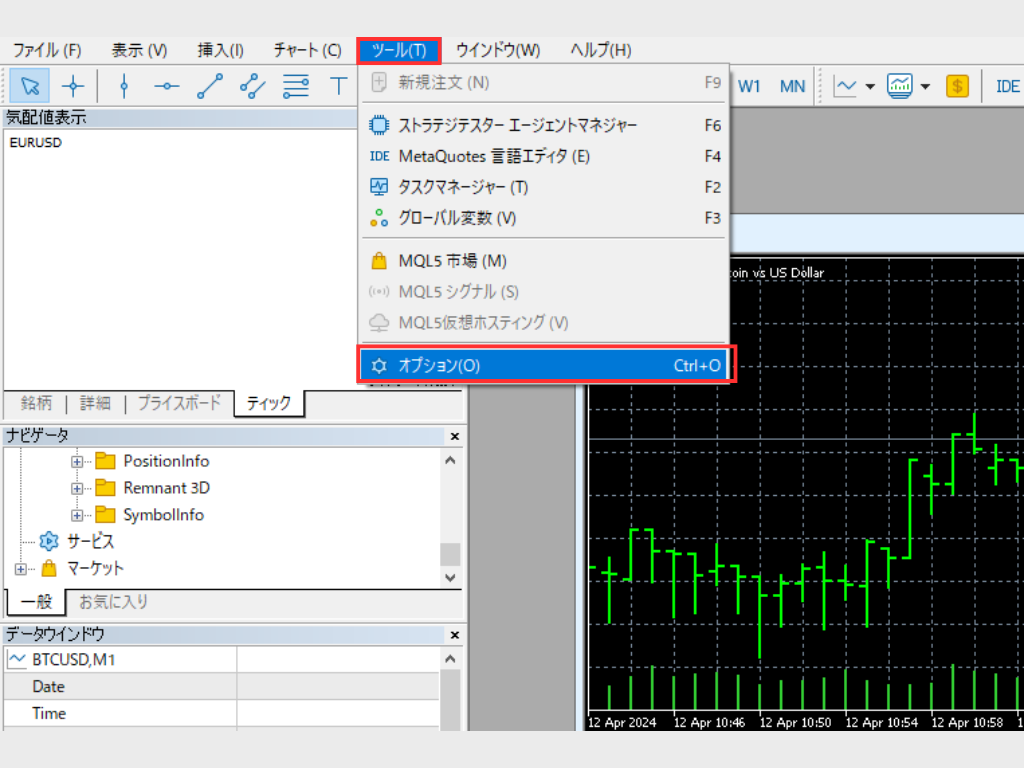Choose the equidistant channel tool

coord(253,86)
